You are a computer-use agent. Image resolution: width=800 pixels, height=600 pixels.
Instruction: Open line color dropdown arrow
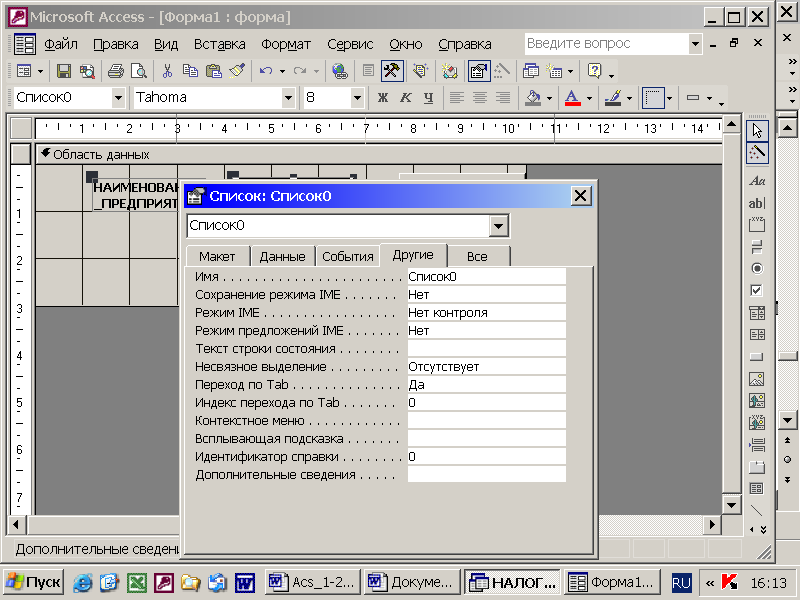(629, 98)
